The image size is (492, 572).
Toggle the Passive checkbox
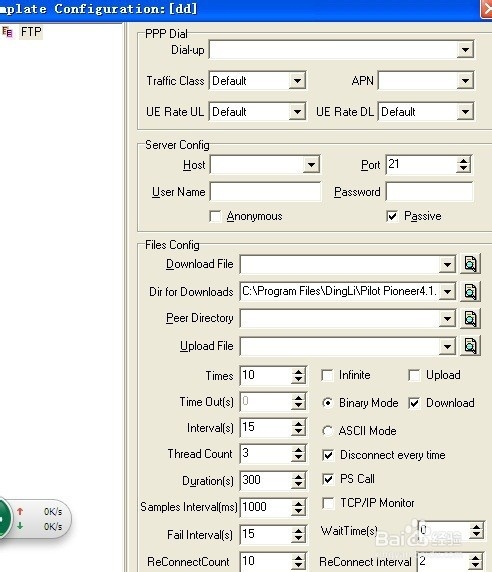(x=392, y=216)
